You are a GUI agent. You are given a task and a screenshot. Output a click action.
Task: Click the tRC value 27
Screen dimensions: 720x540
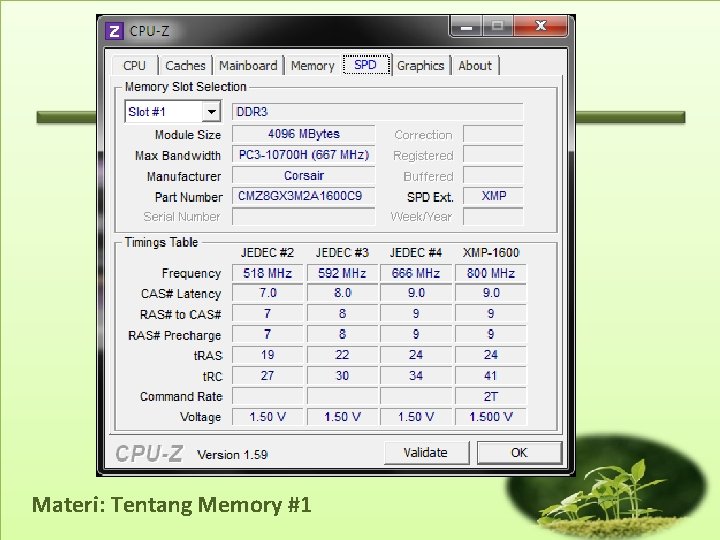point(267,376)
